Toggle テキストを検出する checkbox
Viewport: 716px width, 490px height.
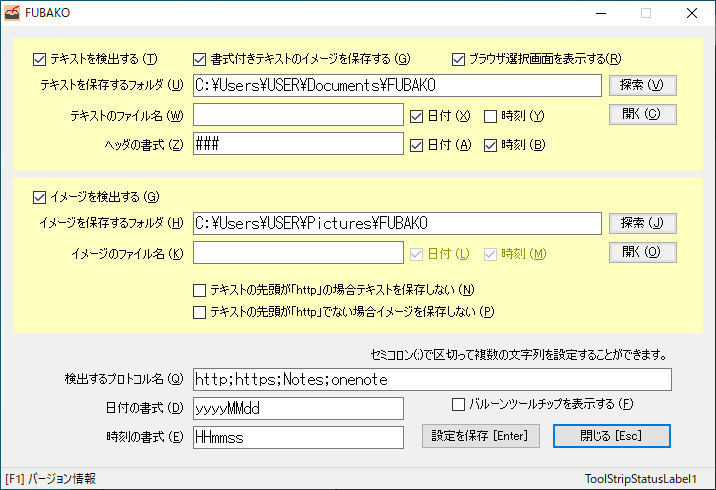coord(40,58)
